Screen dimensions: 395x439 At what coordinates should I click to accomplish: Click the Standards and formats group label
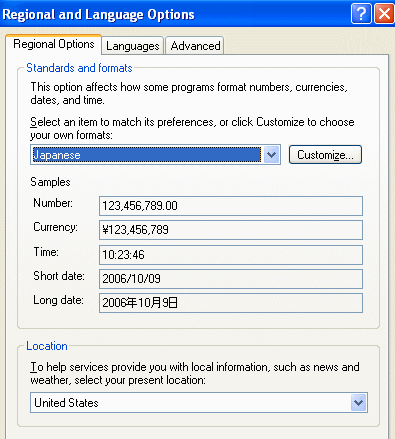click(x=79, y=68)
